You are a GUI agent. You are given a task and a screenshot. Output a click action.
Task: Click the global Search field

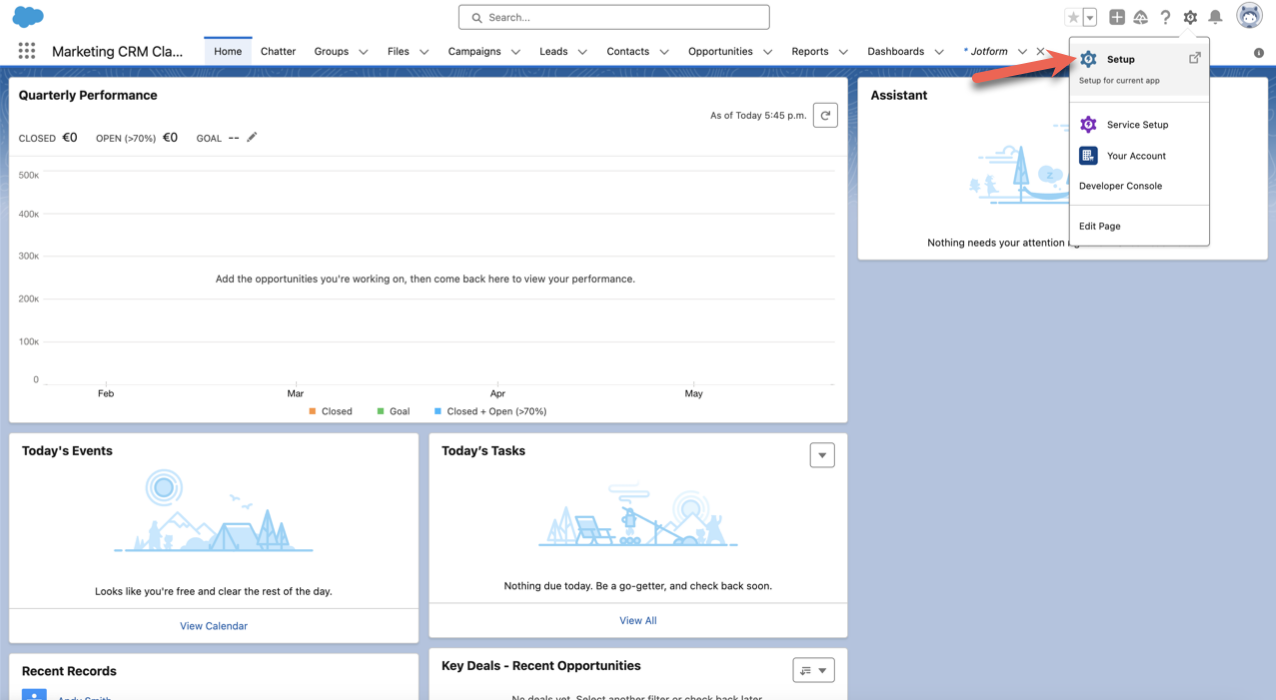click(614, 17)
